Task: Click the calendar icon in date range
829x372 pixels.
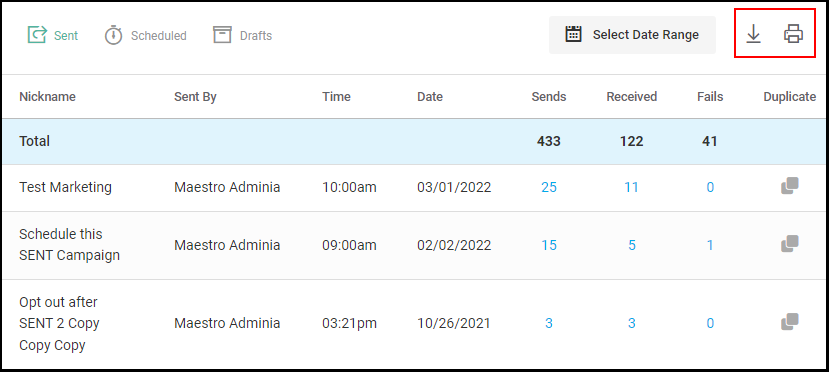Action: [574, 34]
